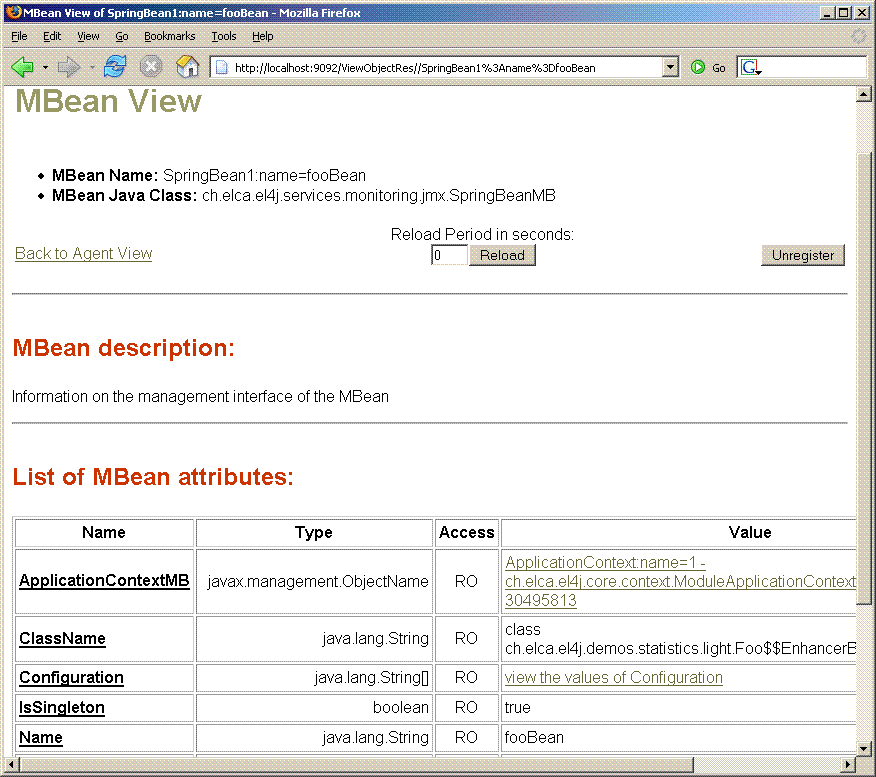Click the vertical scrollbar up arrow
This screenshot has height=777, width=876.
click(864, 95)
